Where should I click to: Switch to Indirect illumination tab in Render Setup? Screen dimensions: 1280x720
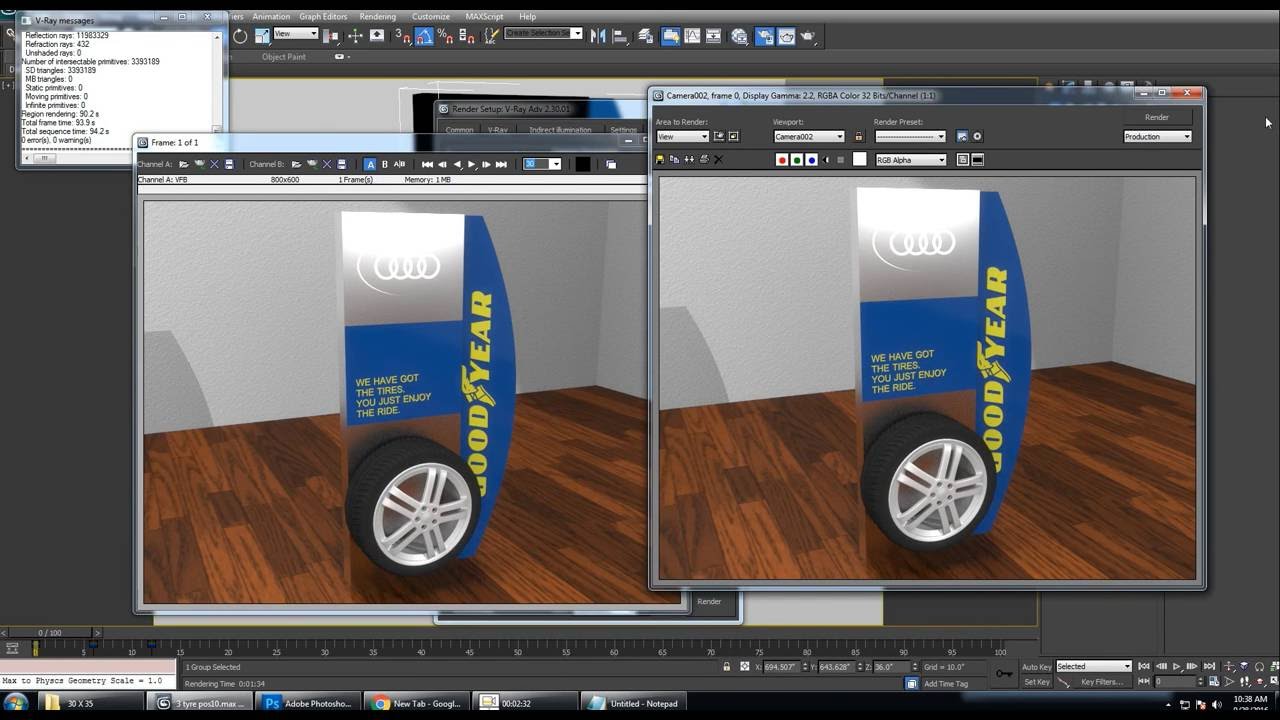[560, 130]
